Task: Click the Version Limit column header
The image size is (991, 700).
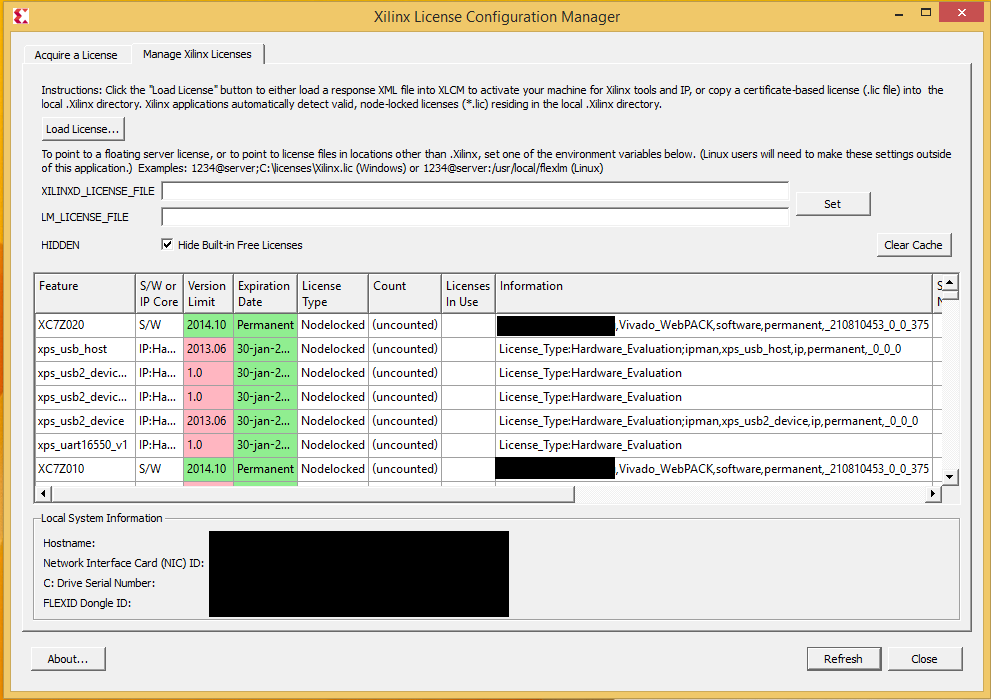Action: pos(209,294)
